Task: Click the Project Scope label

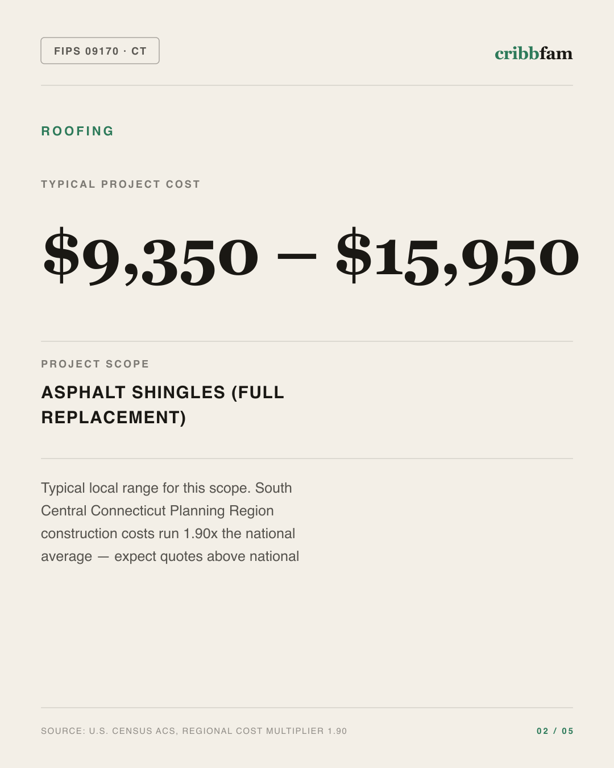Action: tap(95, 364)
